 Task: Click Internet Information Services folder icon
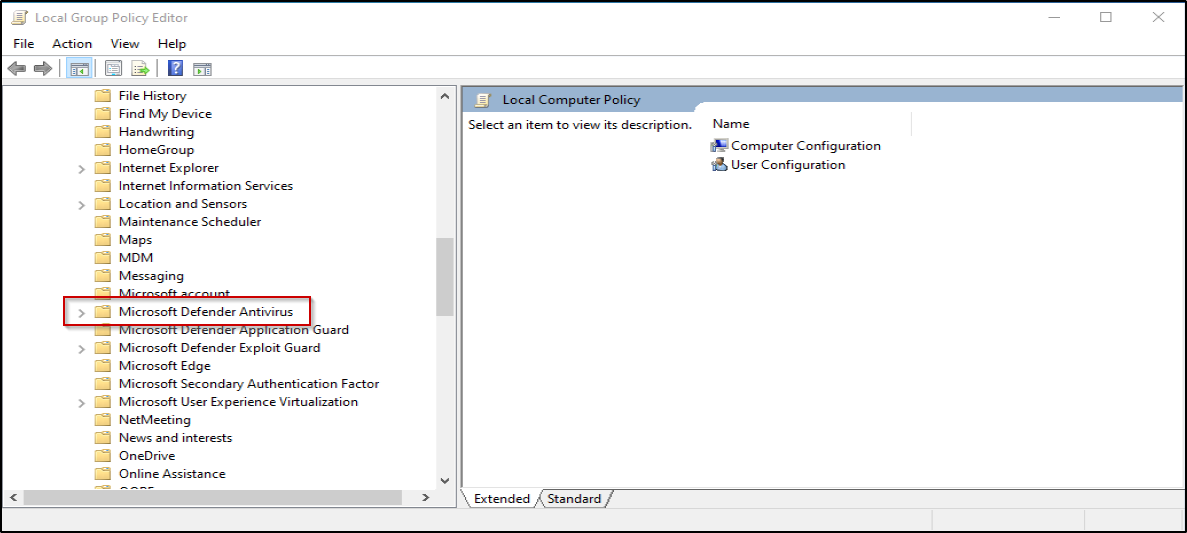pyautogui.click(x=103, y=185)
